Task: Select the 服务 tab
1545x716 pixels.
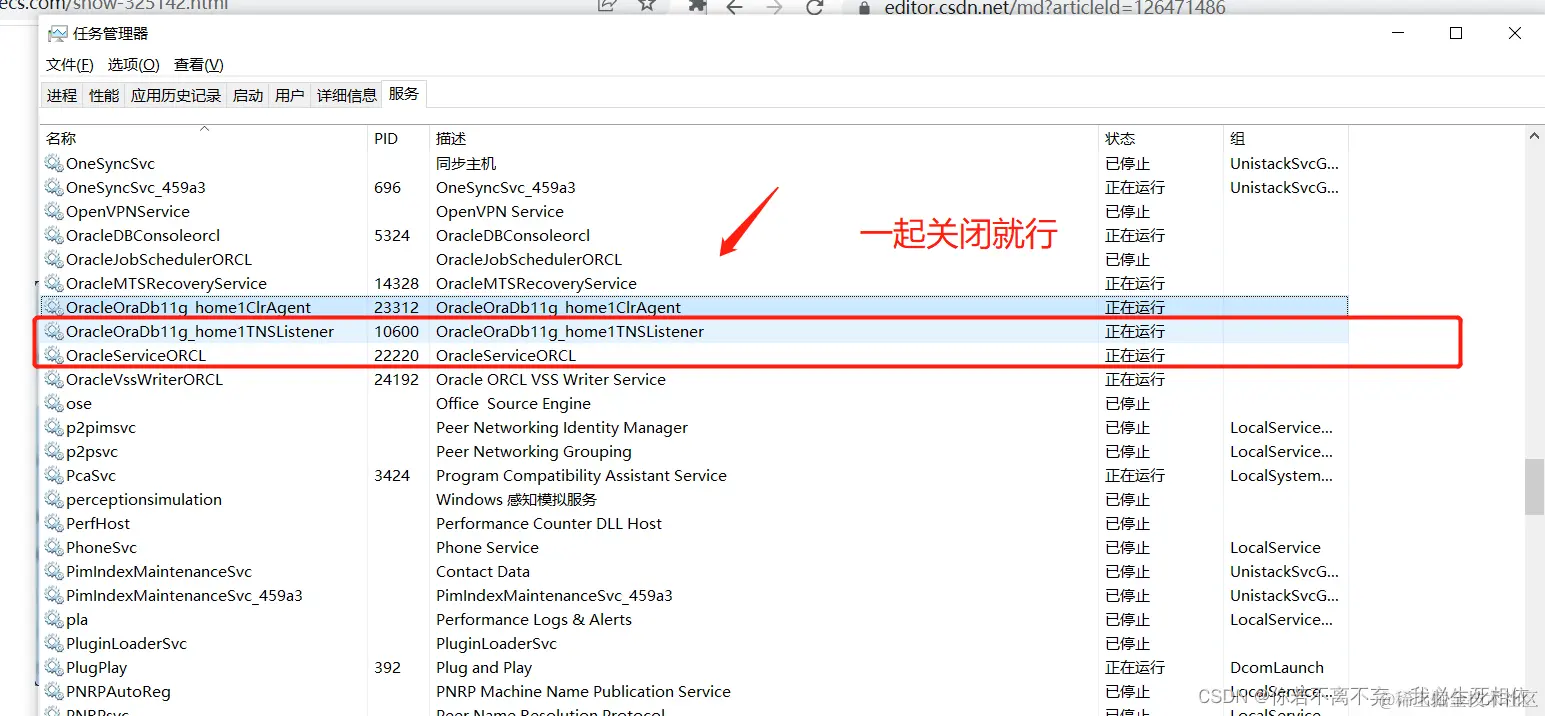Action: pyautogui.click(x=404, y=94)
